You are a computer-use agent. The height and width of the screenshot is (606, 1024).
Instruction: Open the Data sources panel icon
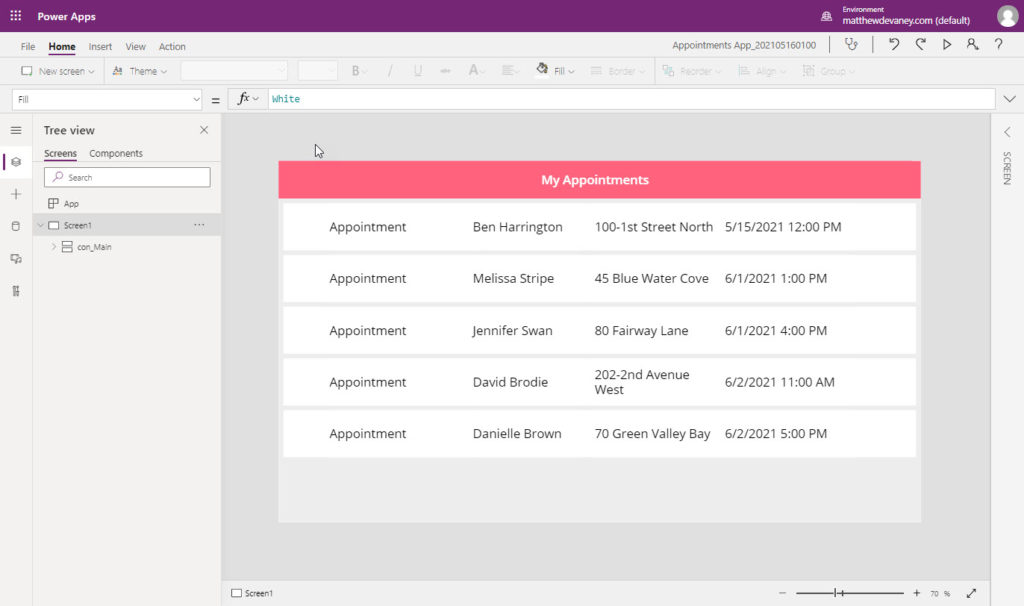[x=15, y=227]
